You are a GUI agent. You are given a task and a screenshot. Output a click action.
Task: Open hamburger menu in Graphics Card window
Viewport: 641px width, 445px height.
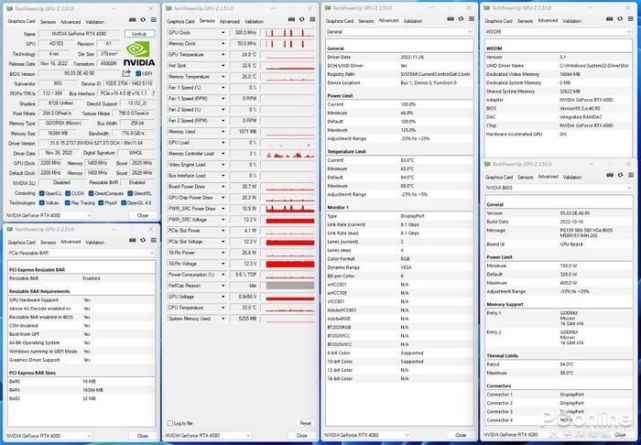click(153, 20)
